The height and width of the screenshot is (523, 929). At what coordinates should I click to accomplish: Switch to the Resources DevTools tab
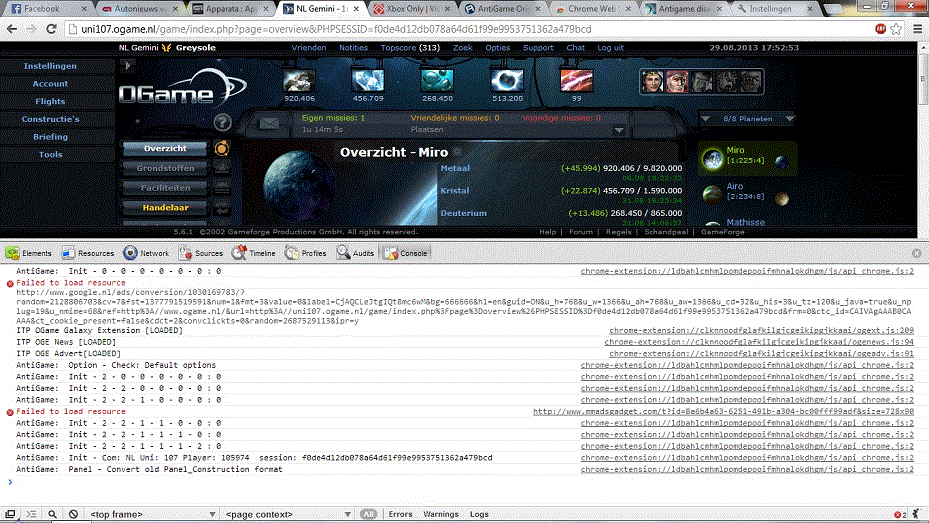click(x=88, y=253)
